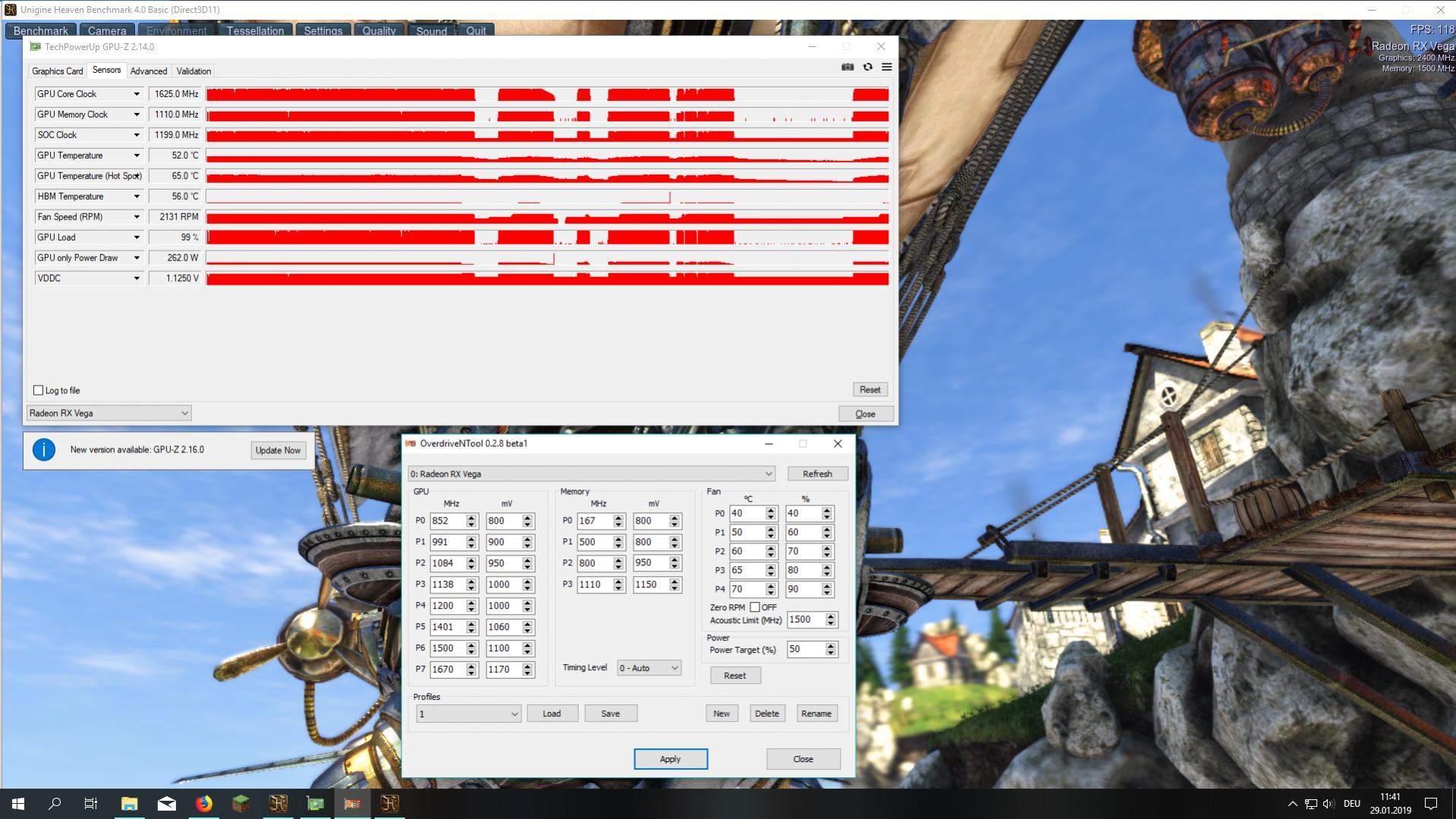This screenshot has height=819, width=1456.
Task: Take a GPU-Z screenshot with camera icon
Action: (847, 67)
